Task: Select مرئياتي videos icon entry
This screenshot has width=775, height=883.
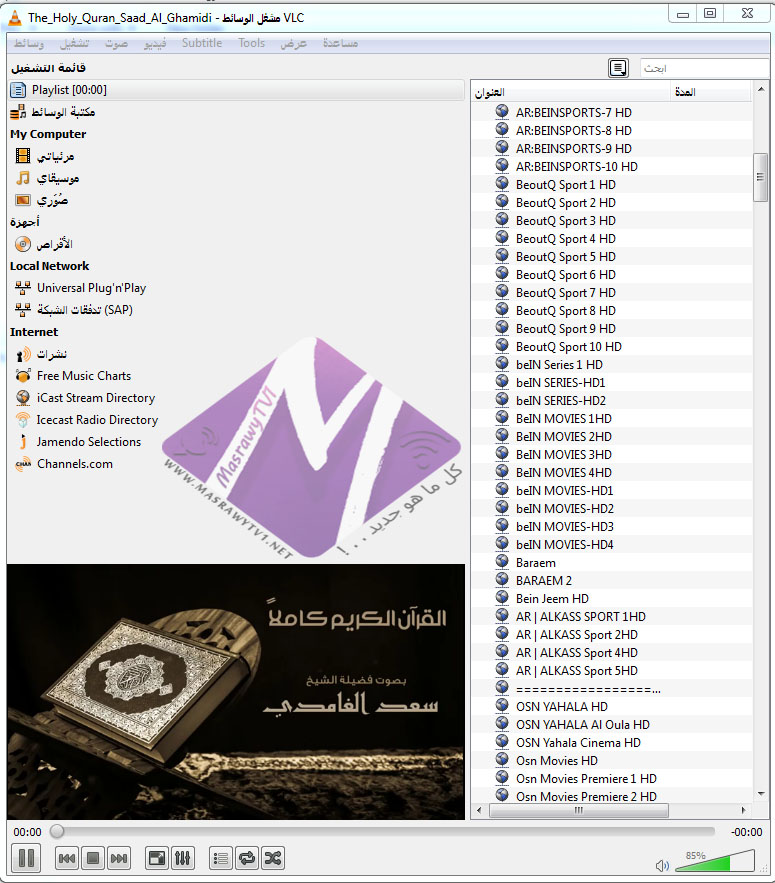Action: coord(46,156)
